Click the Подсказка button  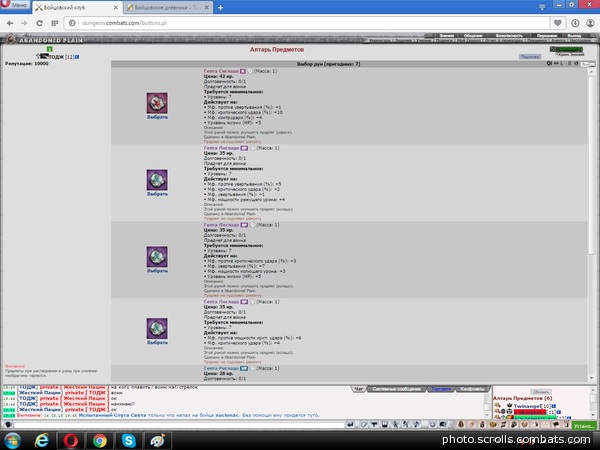(530, 57)
